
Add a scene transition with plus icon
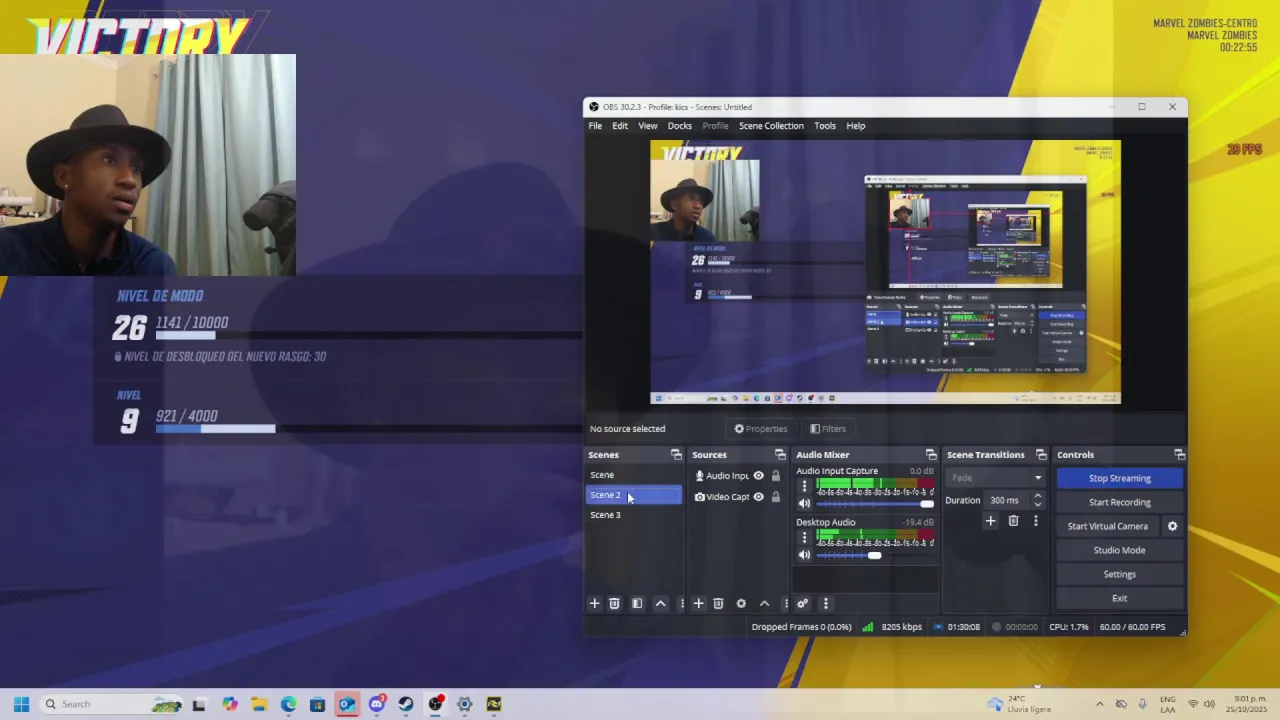pos(990,521)
